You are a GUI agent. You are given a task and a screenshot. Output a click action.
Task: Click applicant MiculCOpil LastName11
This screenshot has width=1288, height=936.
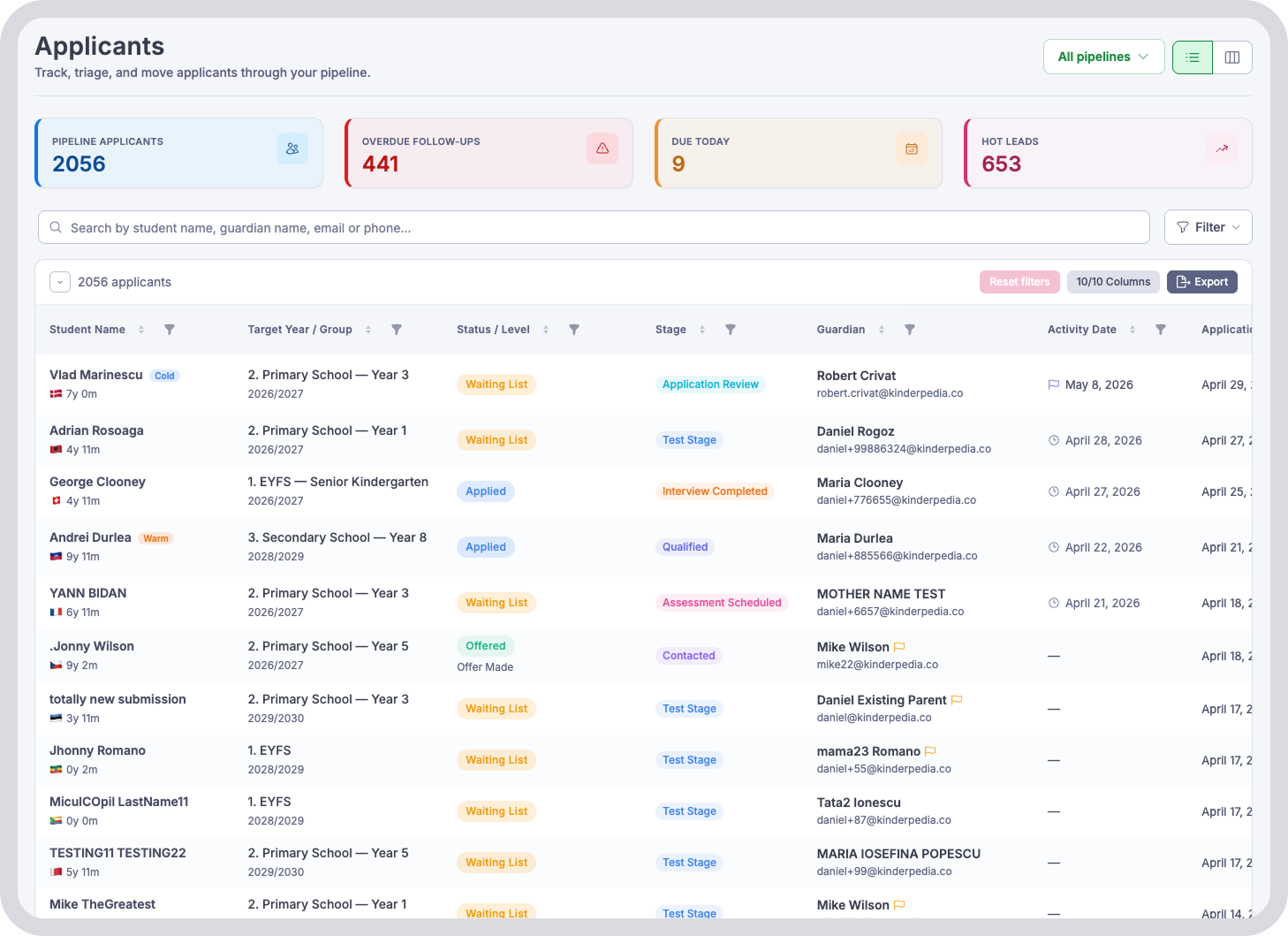(x=119, y=802)
